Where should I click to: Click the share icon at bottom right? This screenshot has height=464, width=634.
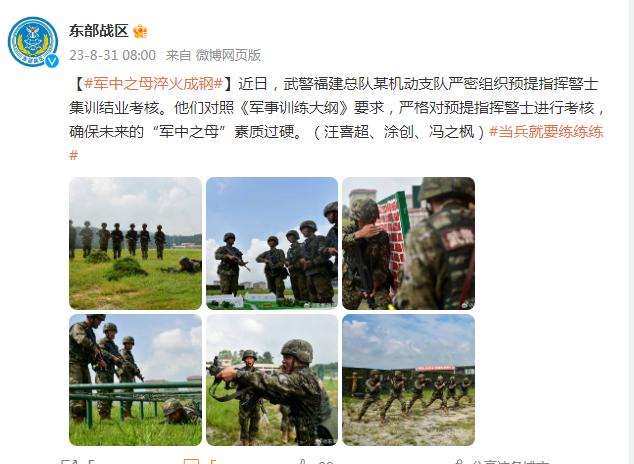pos(459,462)
